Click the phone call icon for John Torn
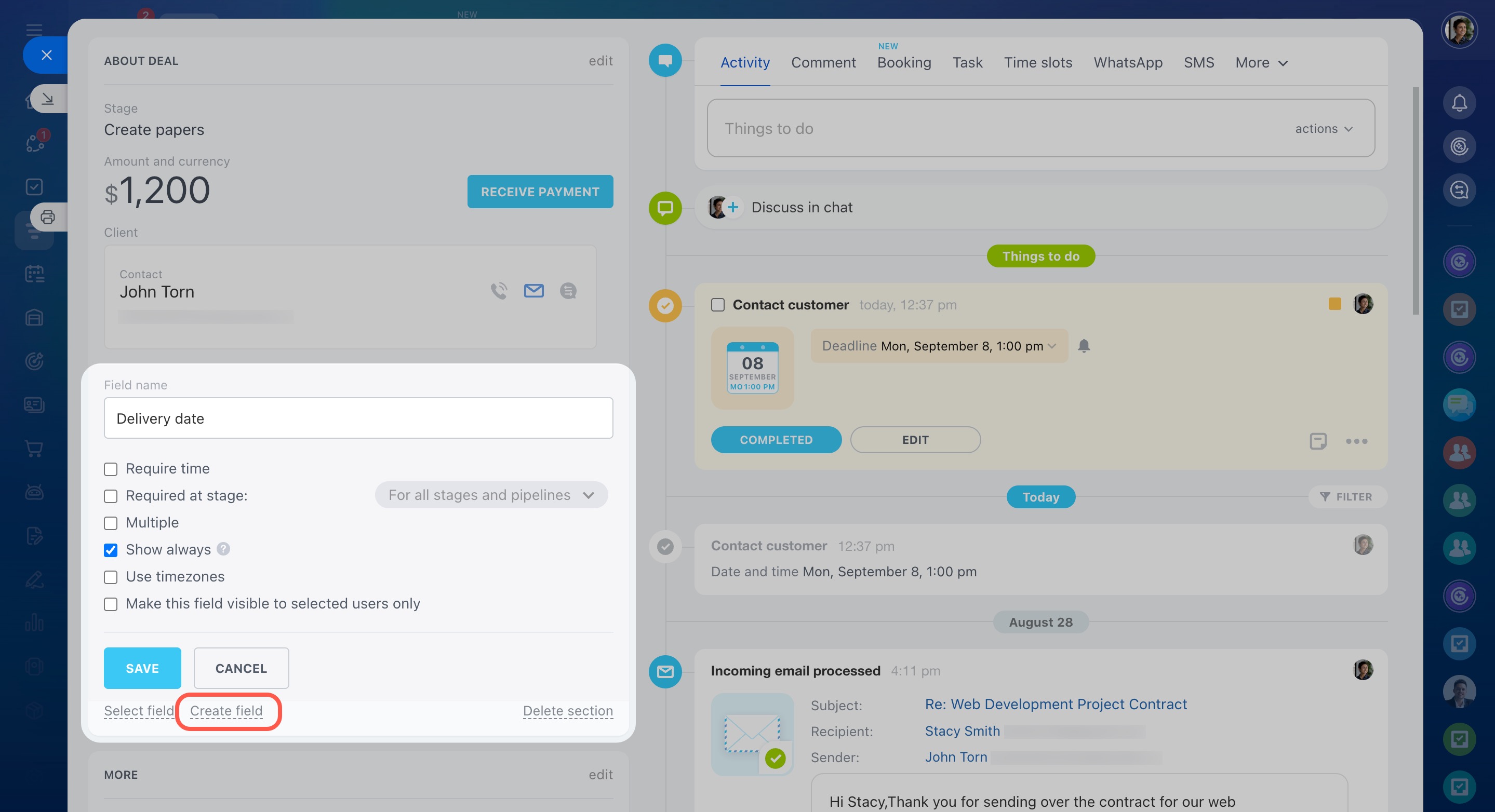The height and width of the screenshot is (812, 1495). [499, 291]
